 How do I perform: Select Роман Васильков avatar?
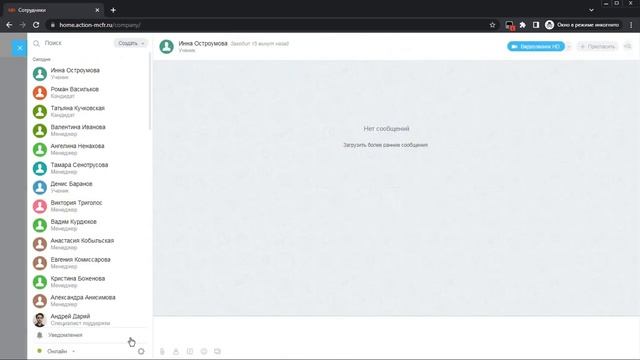click(40, 93)
